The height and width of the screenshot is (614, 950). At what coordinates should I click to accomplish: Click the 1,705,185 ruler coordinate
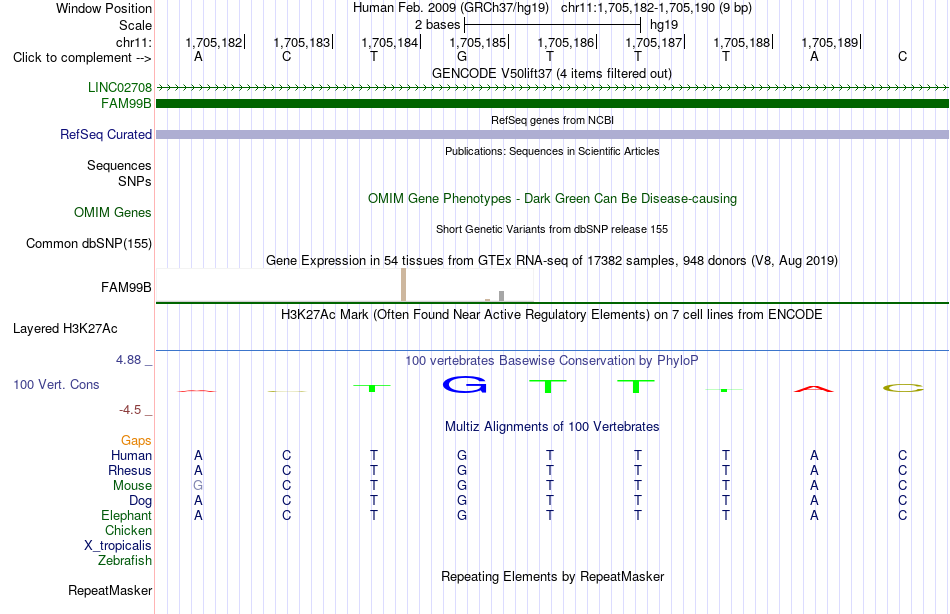click(477, 42)
